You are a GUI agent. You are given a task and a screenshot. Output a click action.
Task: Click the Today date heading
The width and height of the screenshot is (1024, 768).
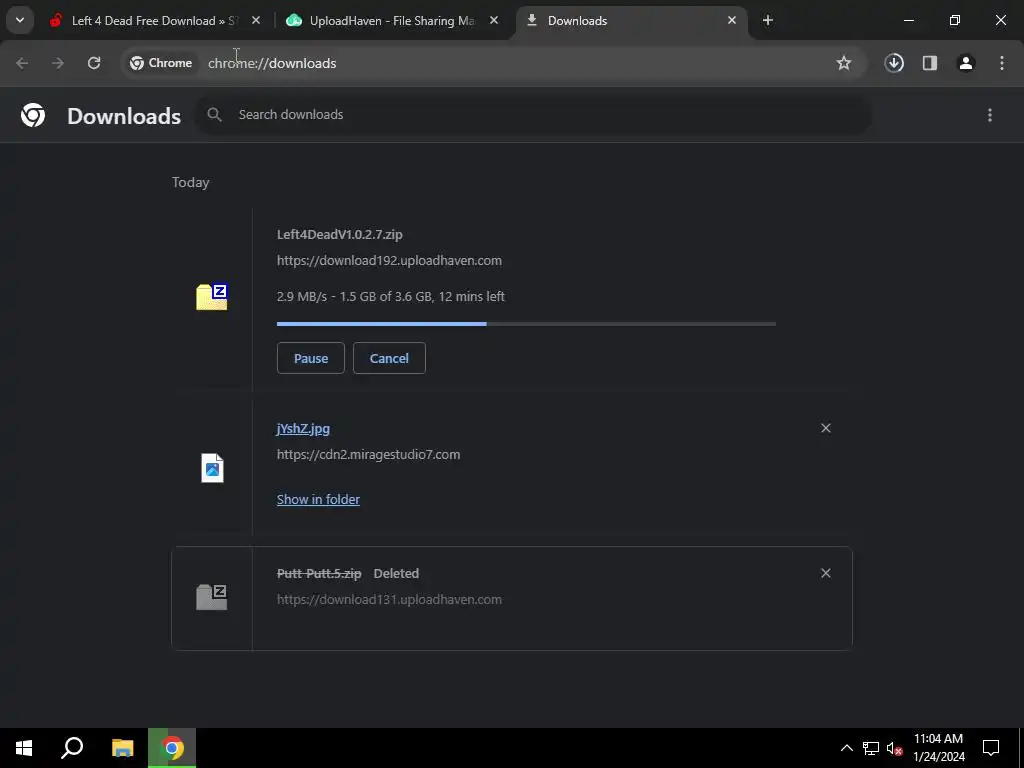click(x=191, y=182)
